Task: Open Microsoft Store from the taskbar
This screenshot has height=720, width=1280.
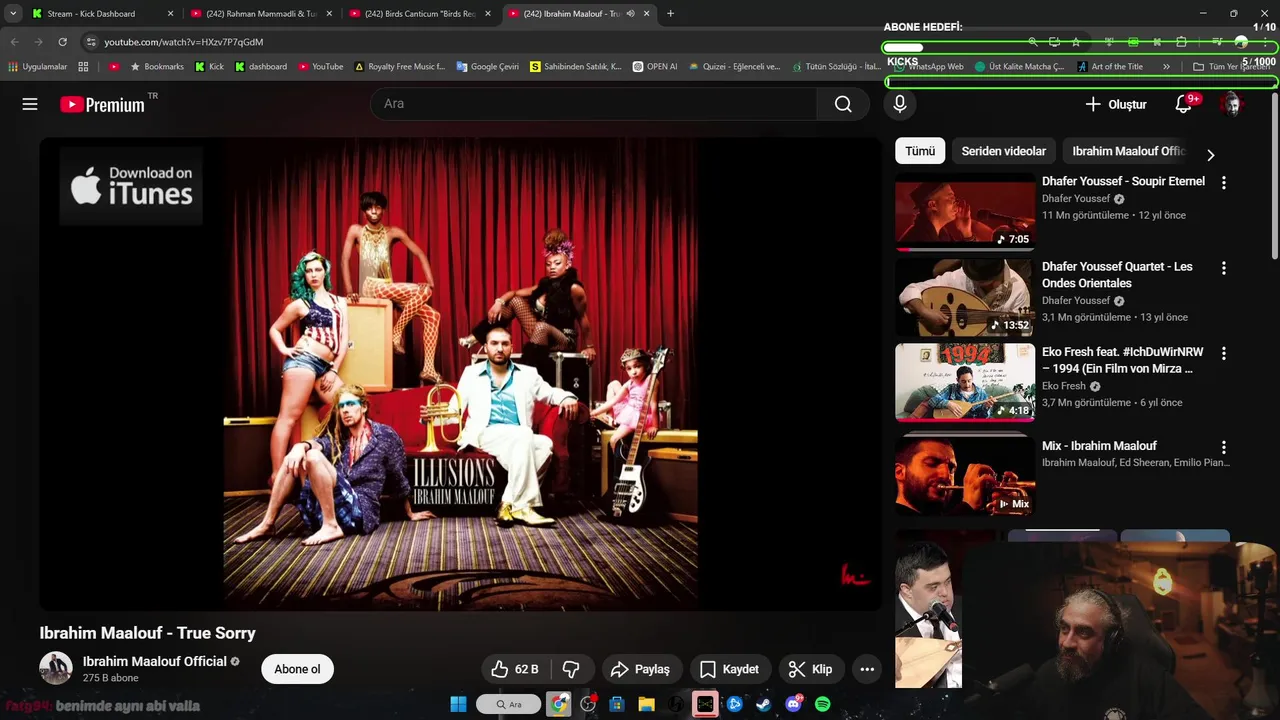Action: [617, 704]
